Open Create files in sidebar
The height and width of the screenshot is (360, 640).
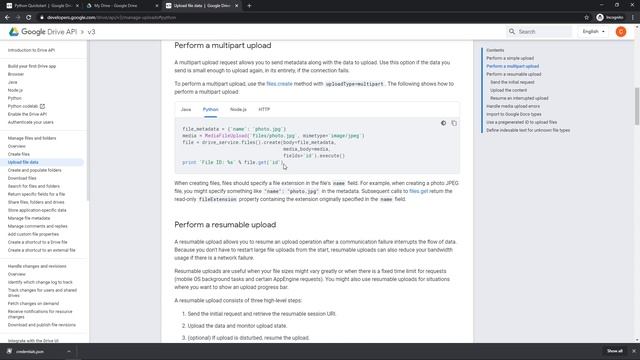pos(19,154)
